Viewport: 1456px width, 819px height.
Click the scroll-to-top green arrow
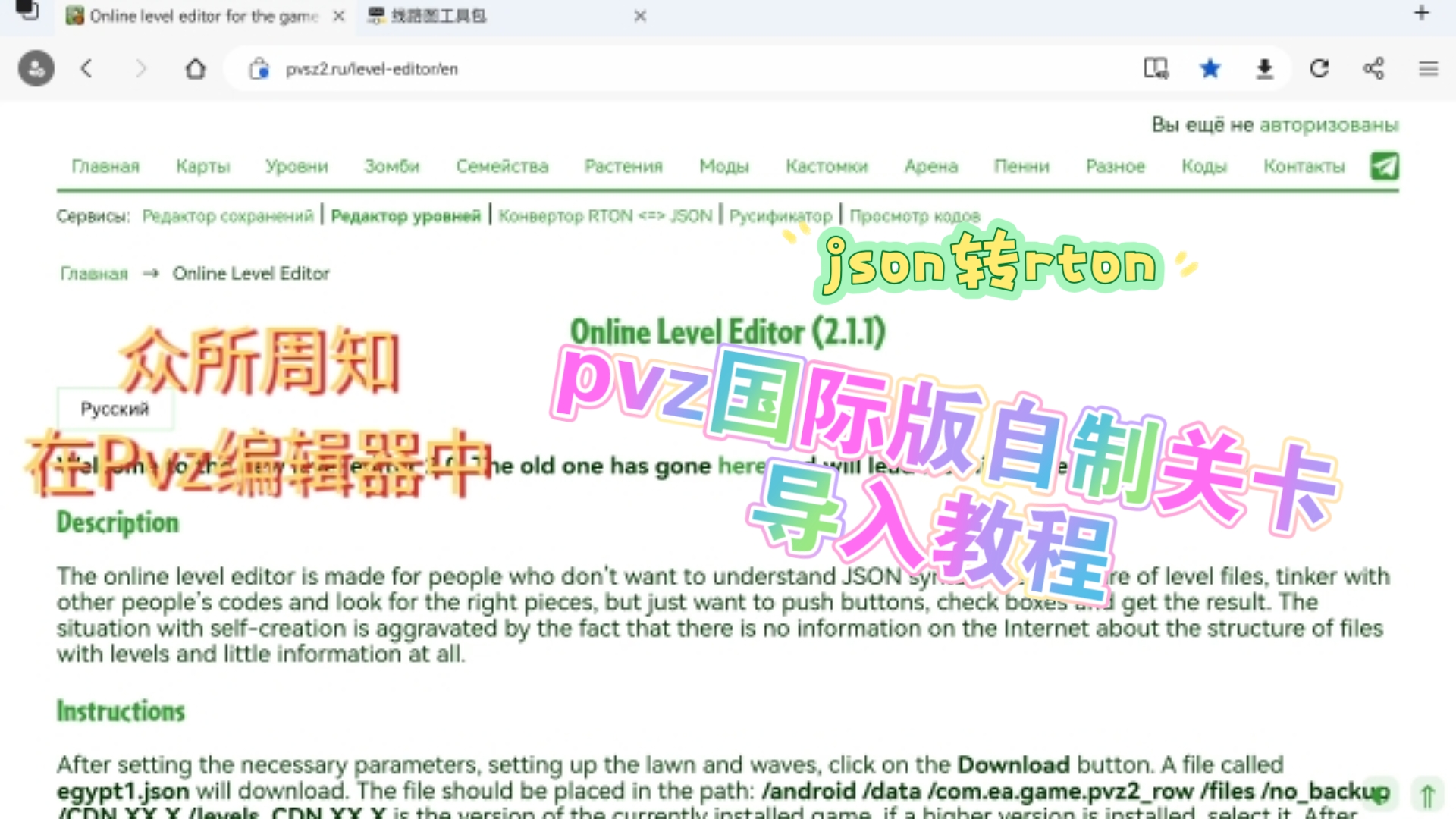(x=1427, y=795)
